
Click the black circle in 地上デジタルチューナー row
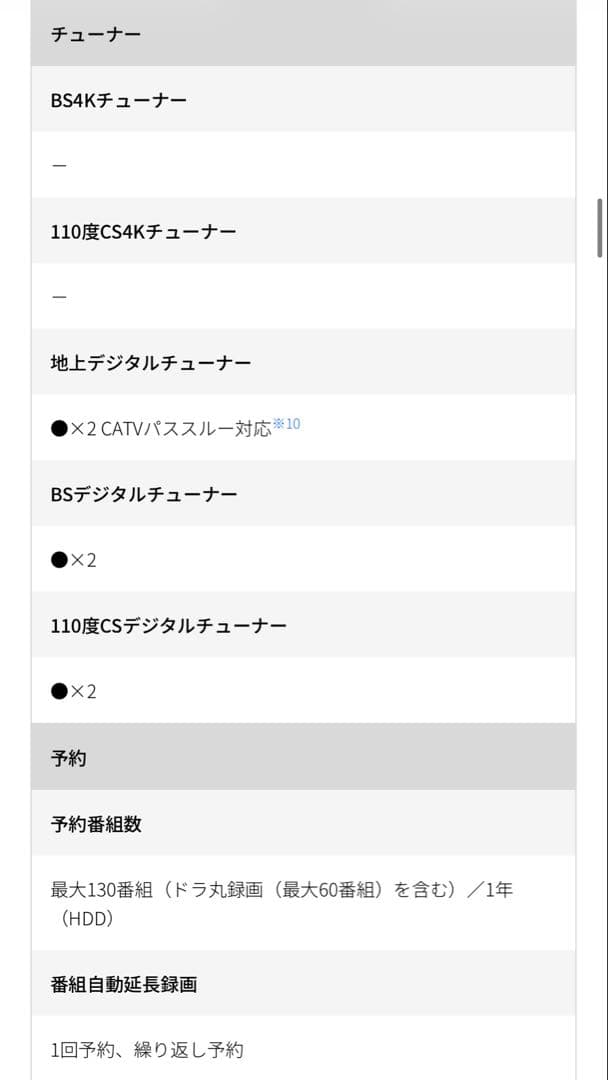click(x=59, y=428)
